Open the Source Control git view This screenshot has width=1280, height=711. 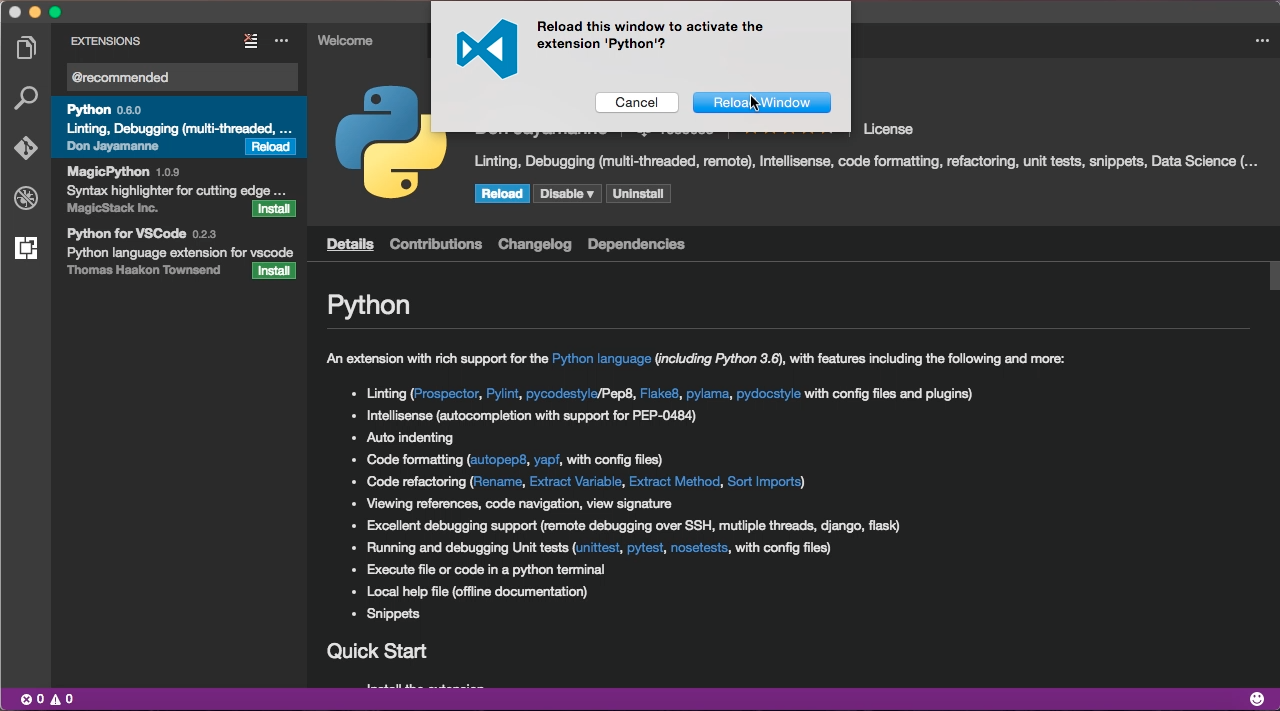(x=26, y=148)
